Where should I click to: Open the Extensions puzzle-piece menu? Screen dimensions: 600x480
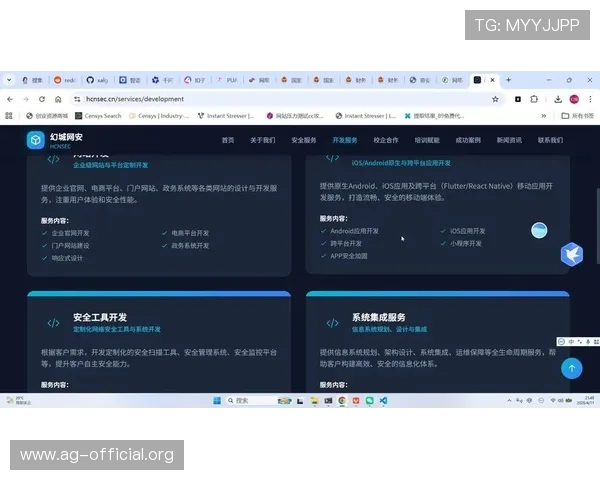(x=534, y=99)
